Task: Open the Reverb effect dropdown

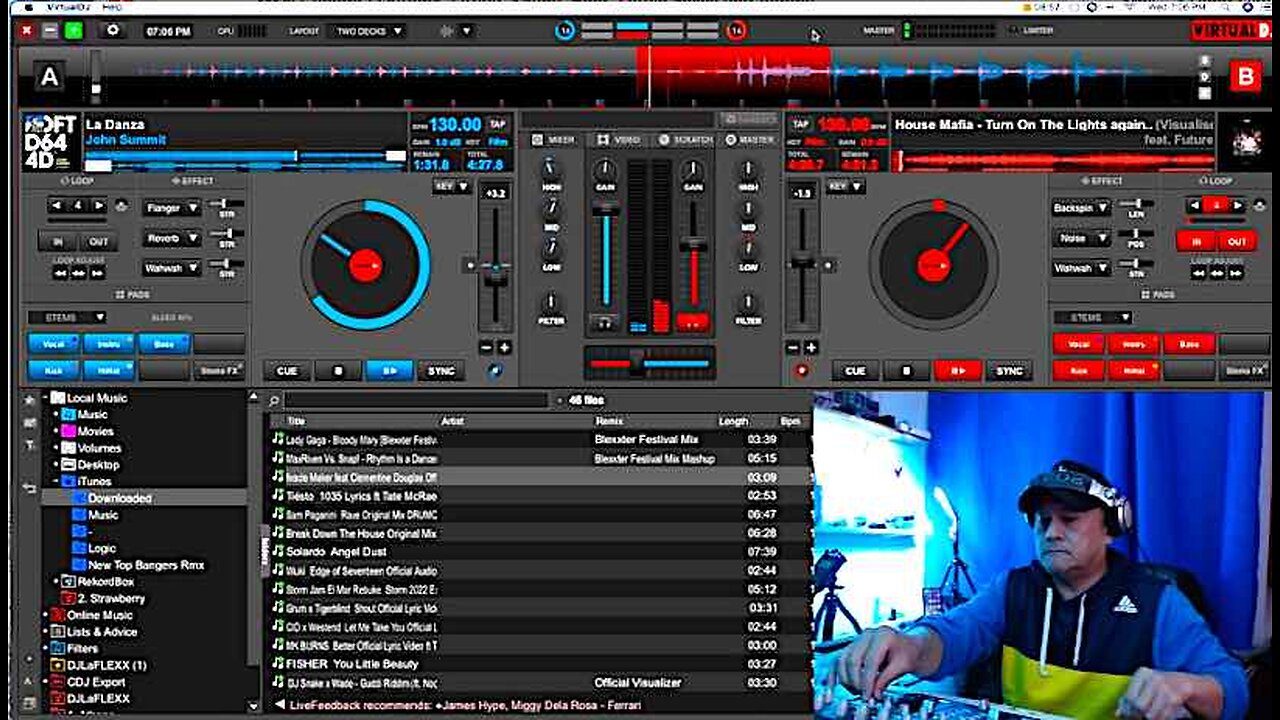Action: tap(172, 239)
